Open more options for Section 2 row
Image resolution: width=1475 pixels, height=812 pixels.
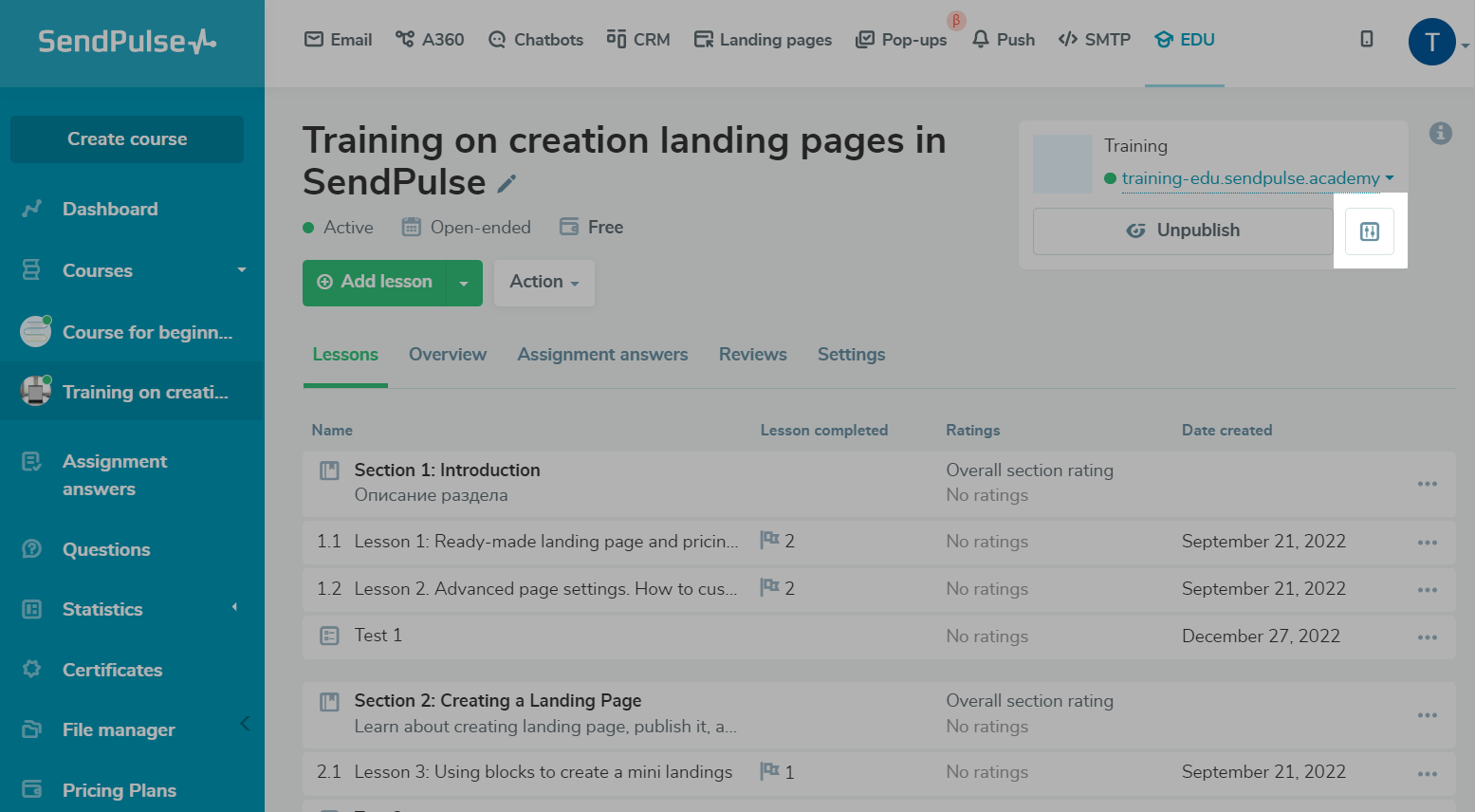click(1428, 715)
